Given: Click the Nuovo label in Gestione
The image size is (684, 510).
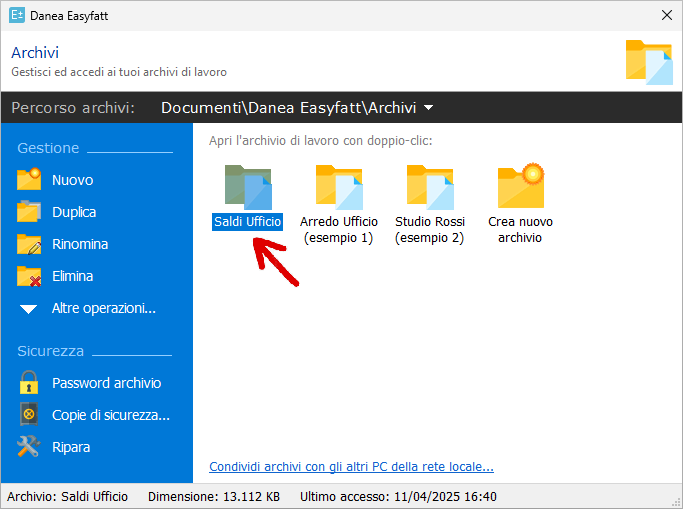Looking at the screenshot, I should tap(72, 180).
